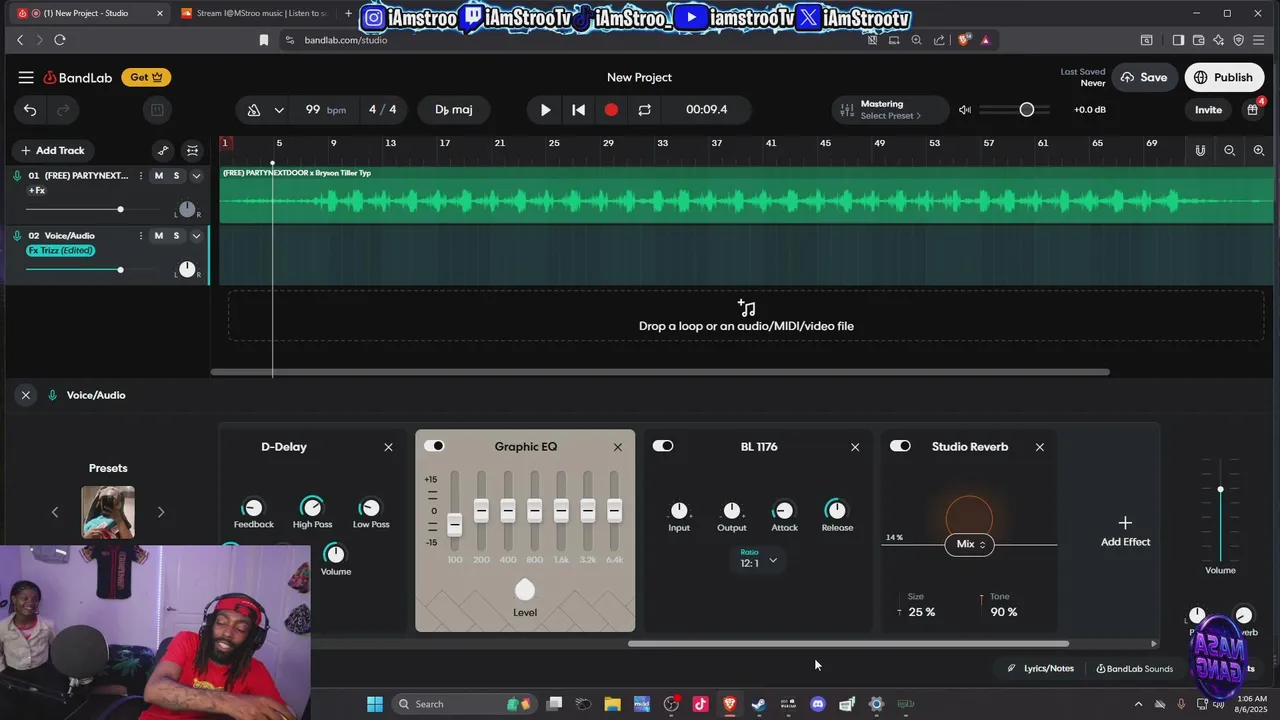Open Windows Start menu
Screen dimensions: 1280x720
[375, 704]
